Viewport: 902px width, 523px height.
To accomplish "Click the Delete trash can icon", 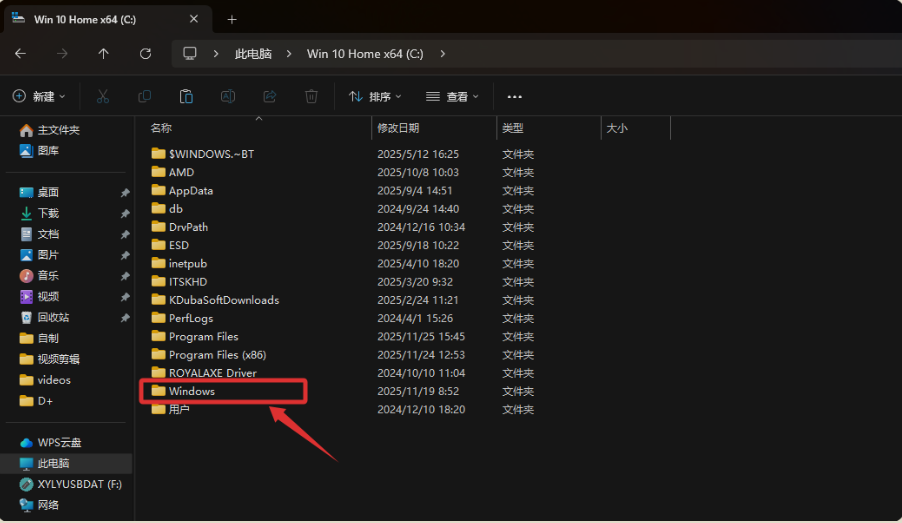I will [x=311, y=97].
